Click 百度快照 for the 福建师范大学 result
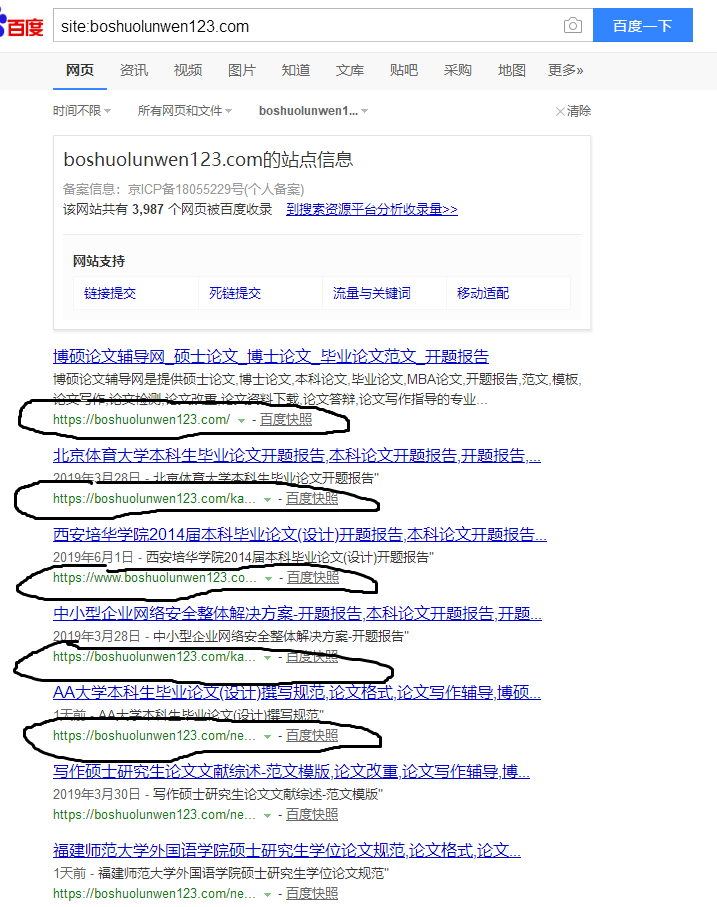717x907 pixels. [x=312, y=894]
